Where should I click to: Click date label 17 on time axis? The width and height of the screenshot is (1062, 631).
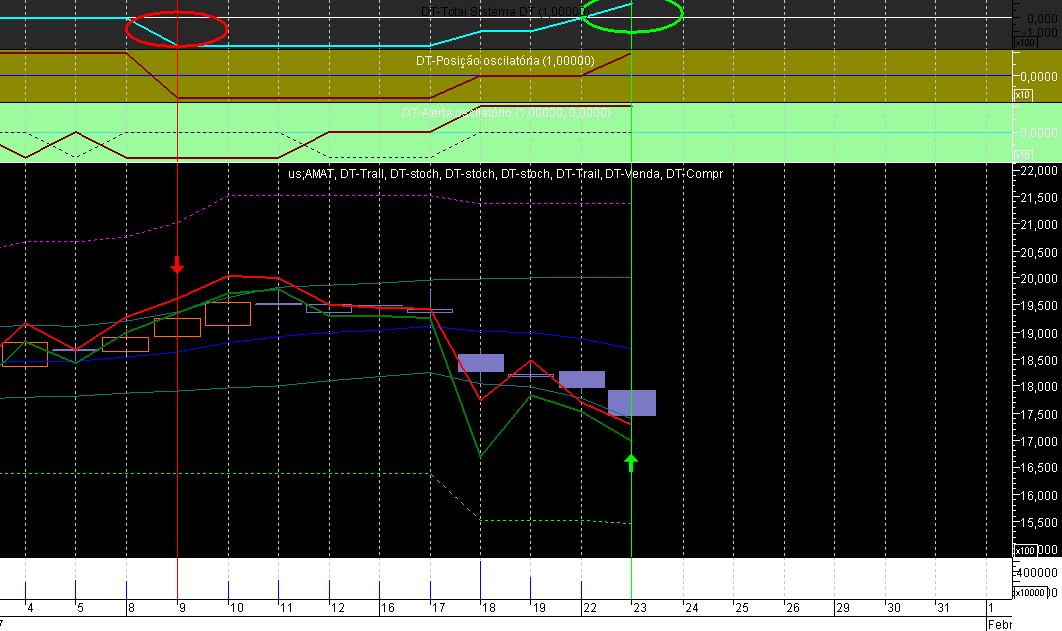[x=438, y=608]
